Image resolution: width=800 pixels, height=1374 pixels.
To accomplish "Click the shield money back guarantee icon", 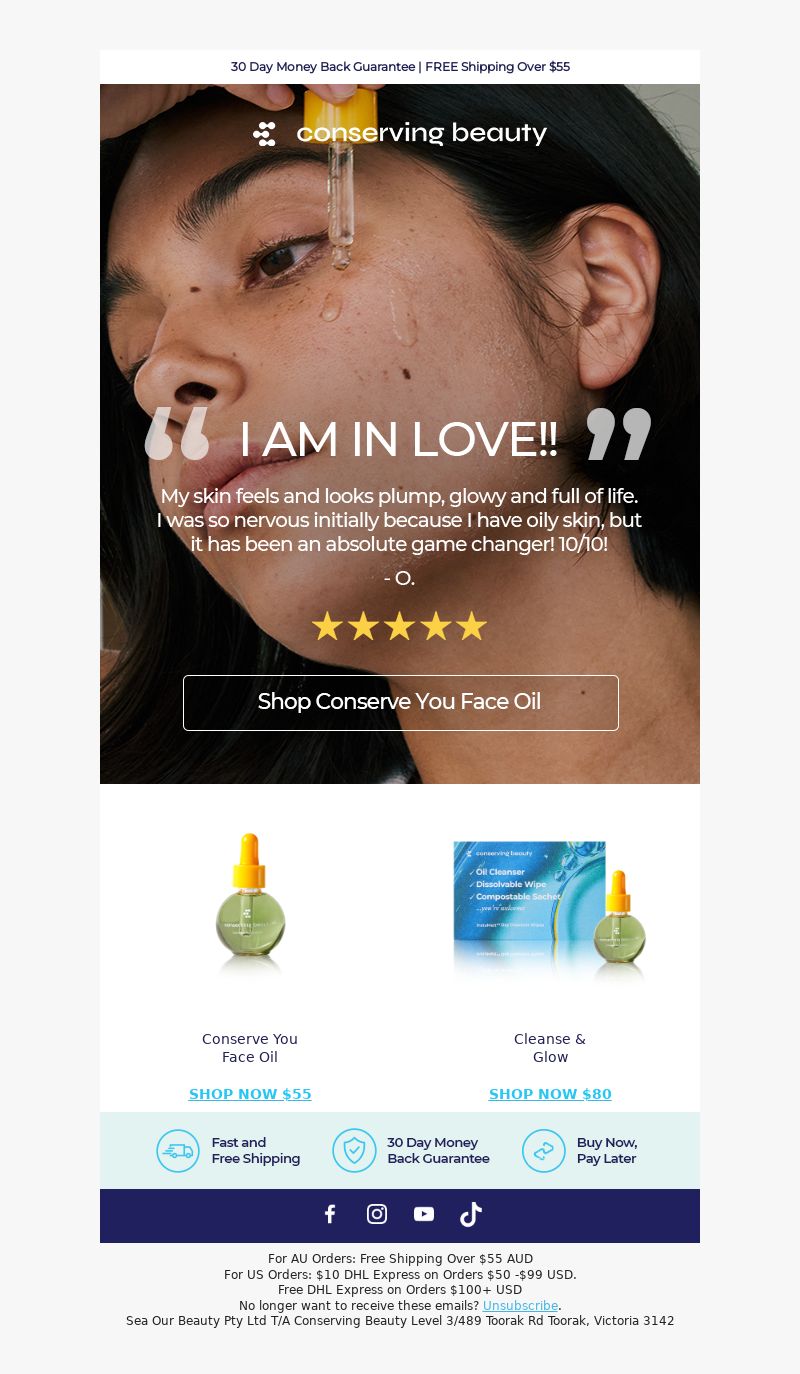I will pyautogui.click(x=354, y=1151).
